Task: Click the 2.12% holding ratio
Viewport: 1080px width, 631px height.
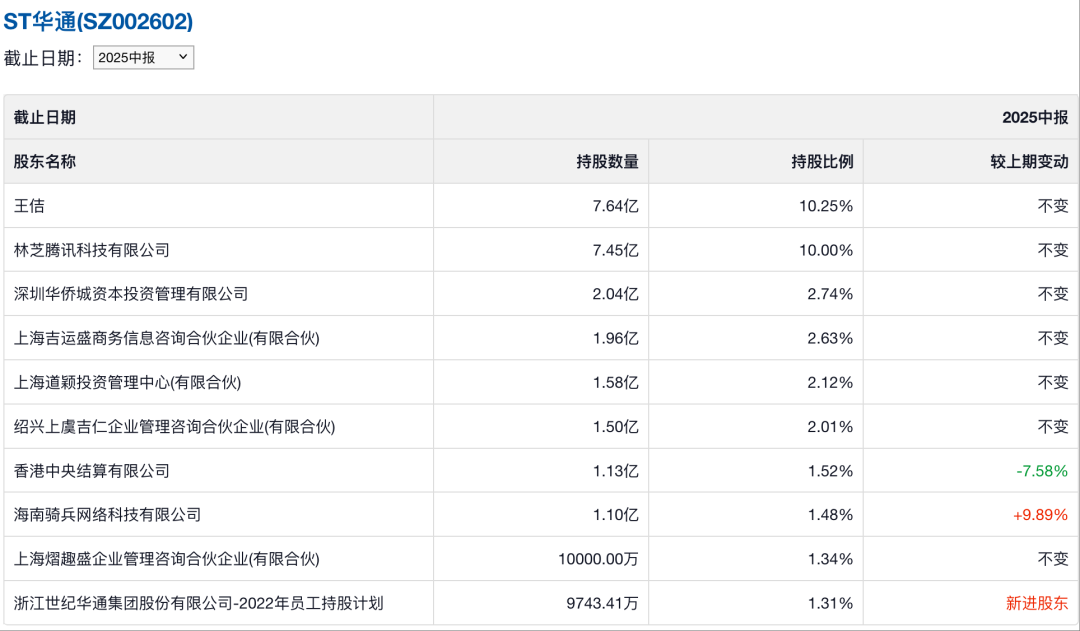Action: tap(830, 382)
